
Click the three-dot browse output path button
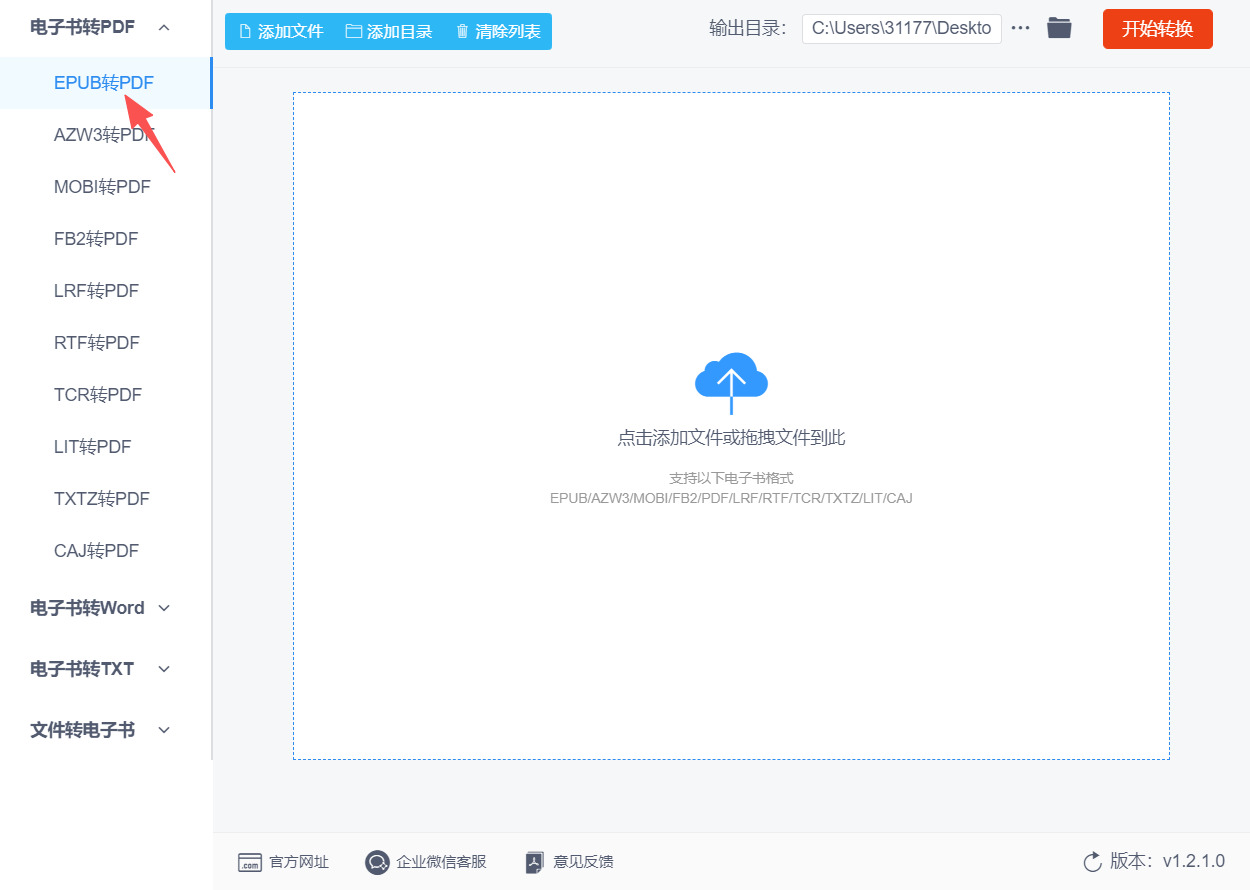(x=1020, y=29)
